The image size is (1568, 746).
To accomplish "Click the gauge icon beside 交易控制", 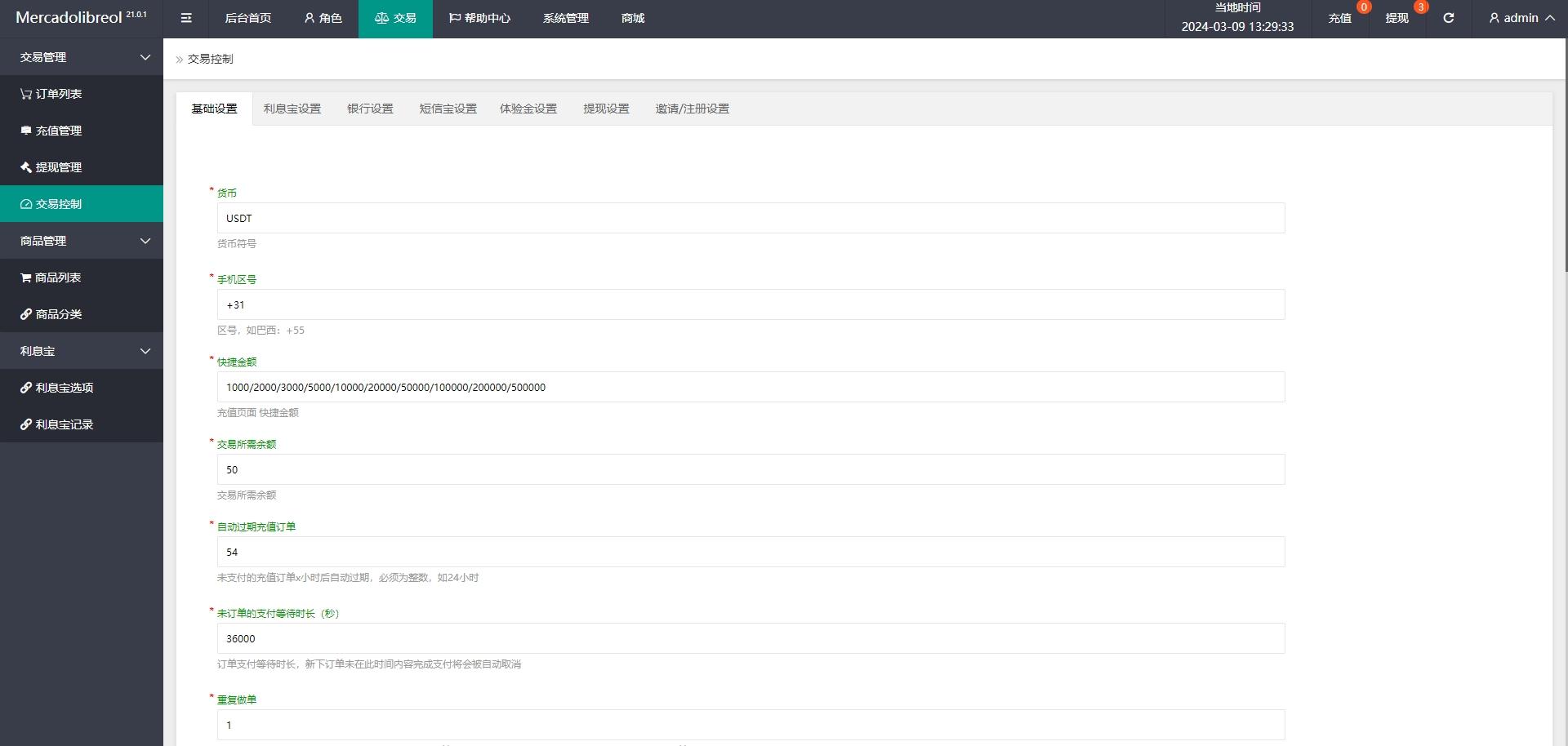I will pos(26,204).
